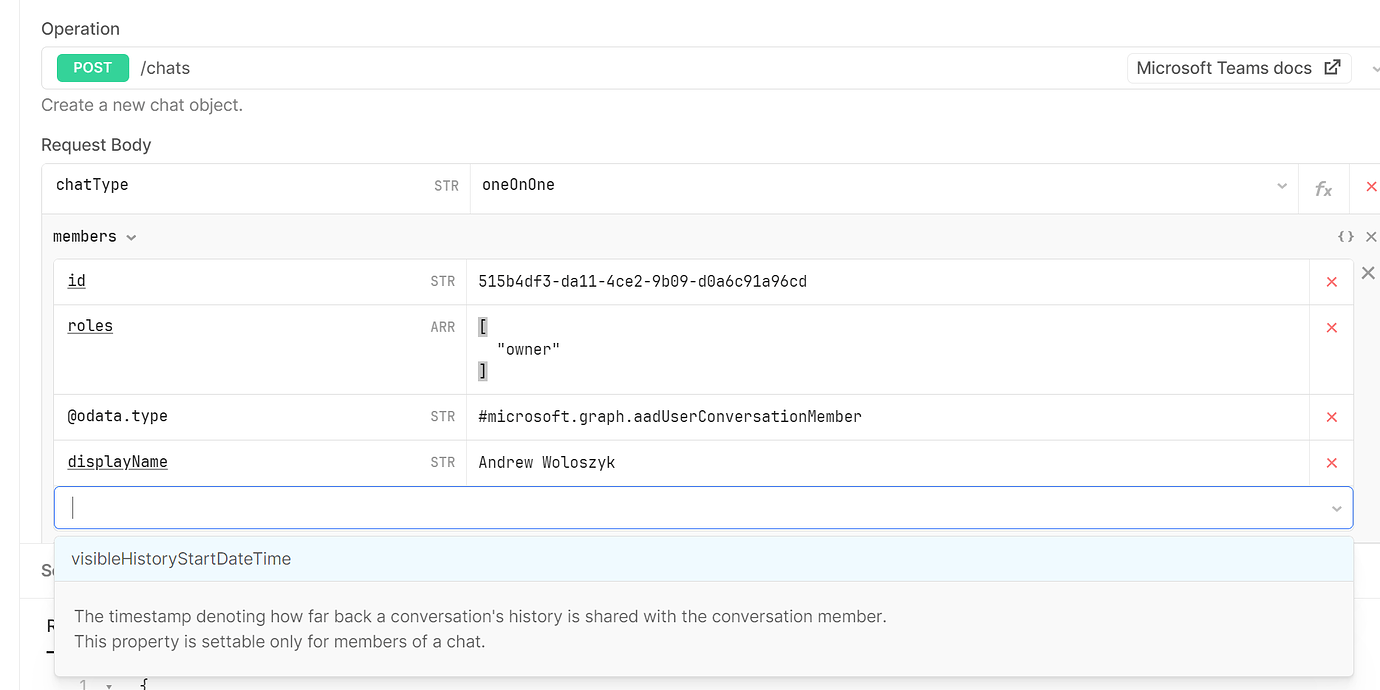
Task: Remove the @odata.type field row
Action: [x=1331, y=417]
